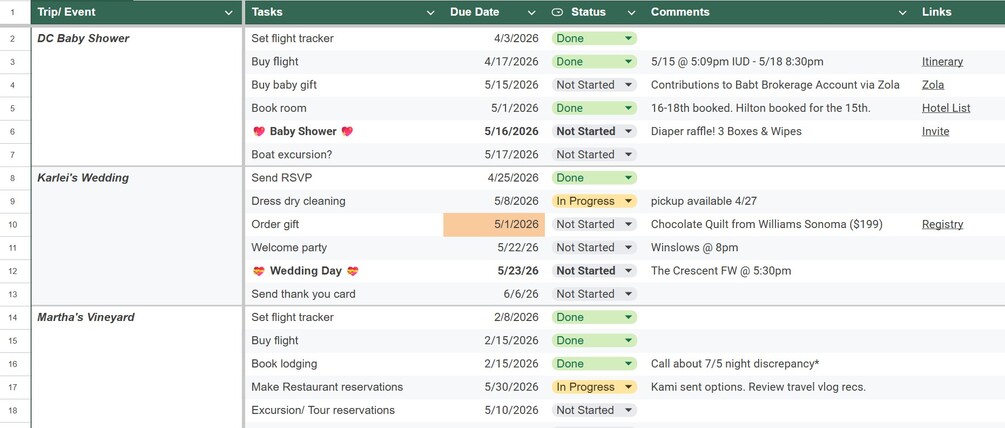The height and width of the screenshot is (428, 1005).
Task: Open In Progress chip for Dress dry cleaning
Action: tap(594, 201)
